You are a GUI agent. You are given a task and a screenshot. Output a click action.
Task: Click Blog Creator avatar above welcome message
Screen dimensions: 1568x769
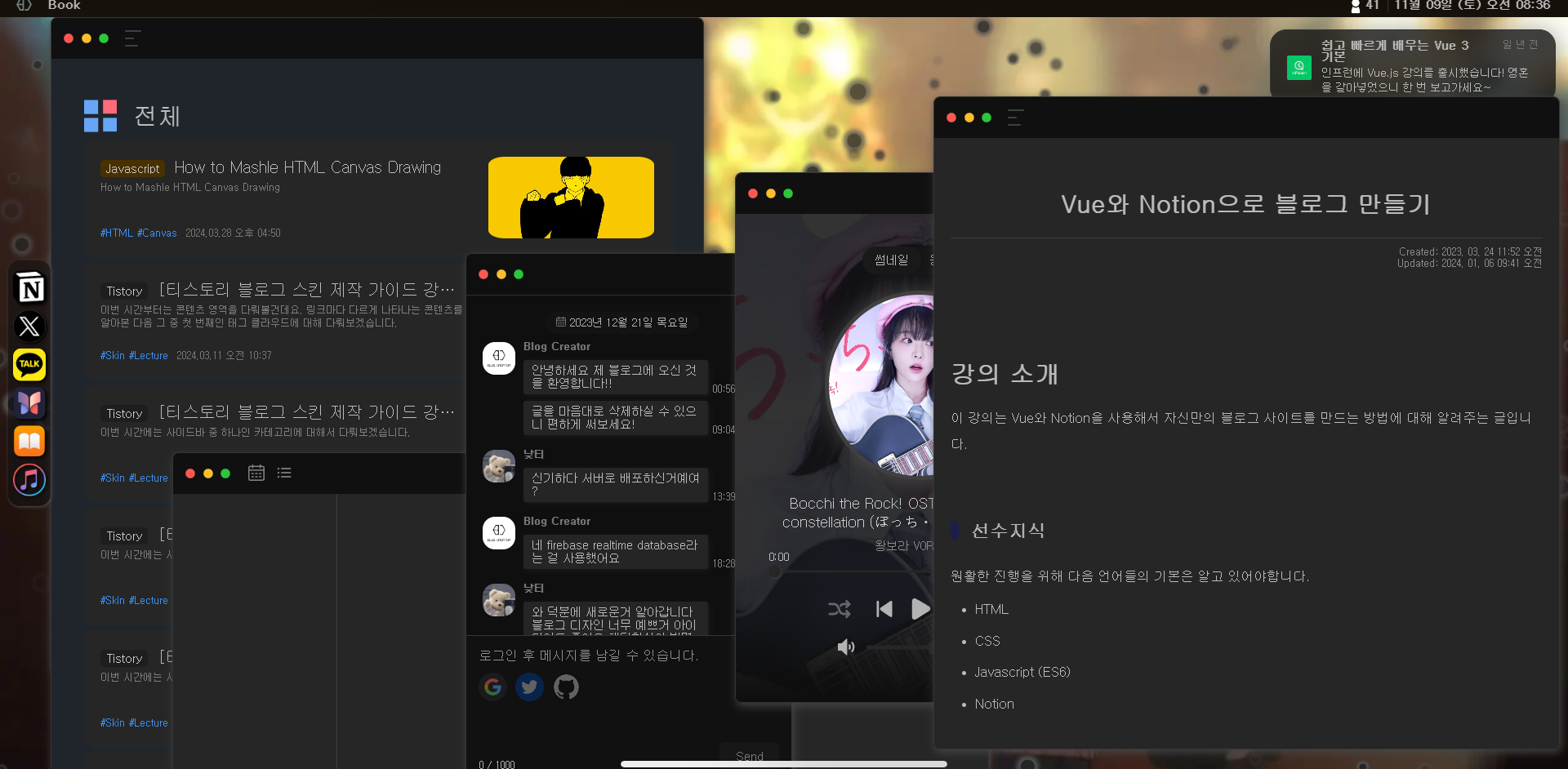(499, 358)
